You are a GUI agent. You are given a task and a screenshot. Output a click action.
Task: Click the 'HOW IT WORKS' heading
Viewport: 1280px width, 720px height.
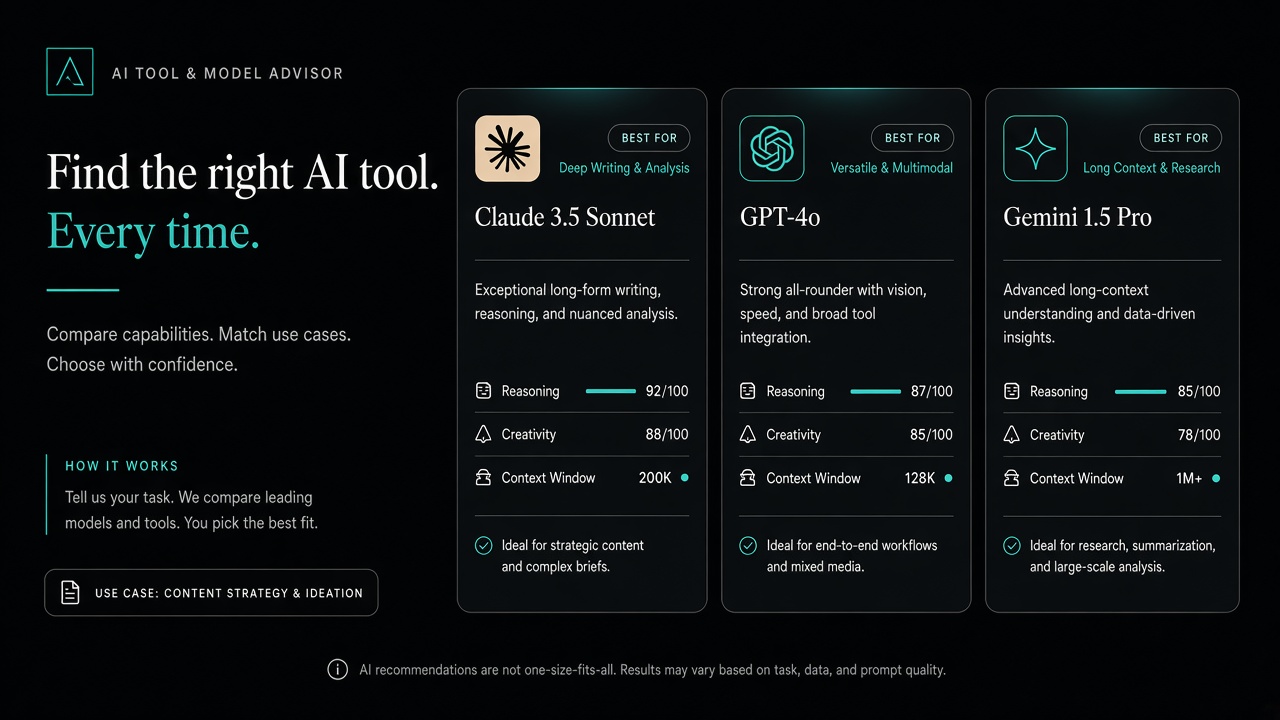pyautogui.click(x=122, y=466)
